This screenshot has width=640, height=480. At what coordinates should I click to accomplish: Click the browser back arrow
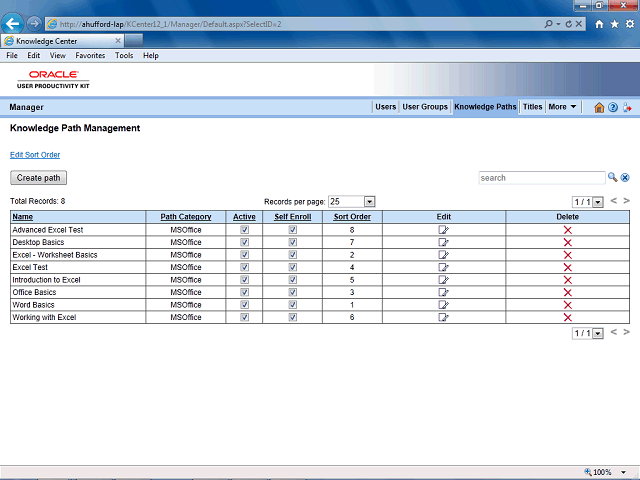pos(12,24)
